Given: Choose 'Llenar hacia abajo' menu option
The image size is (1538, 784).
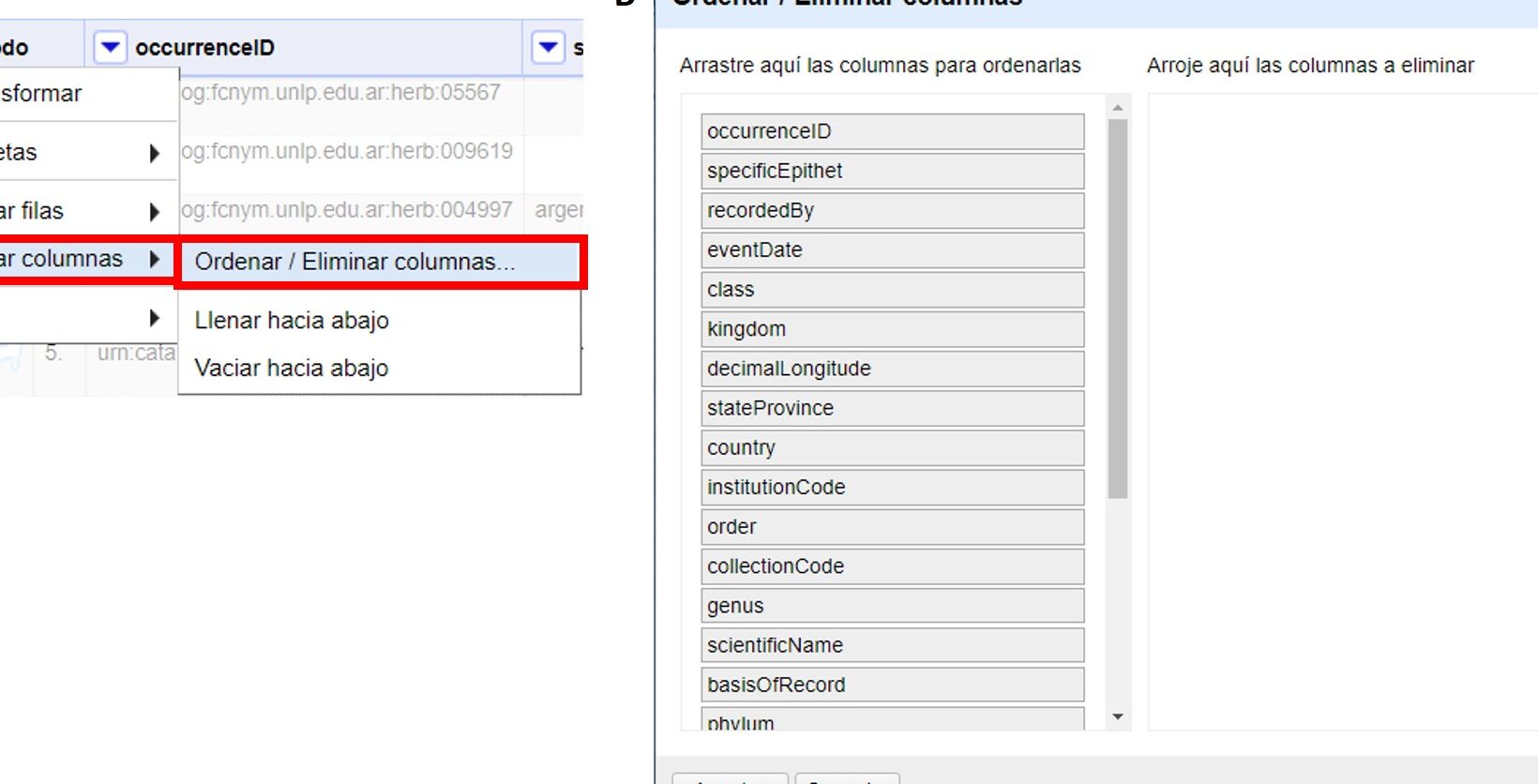Looking at the screenshot, I should 292,321.
